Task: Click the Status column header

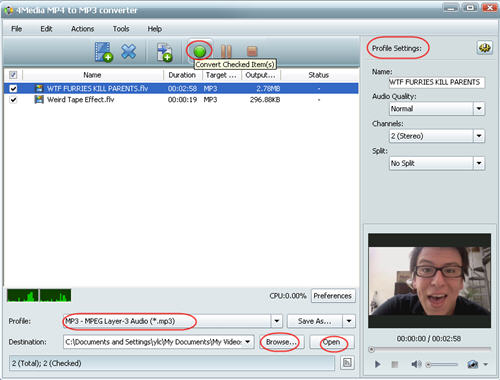Action: coord(319,75)
